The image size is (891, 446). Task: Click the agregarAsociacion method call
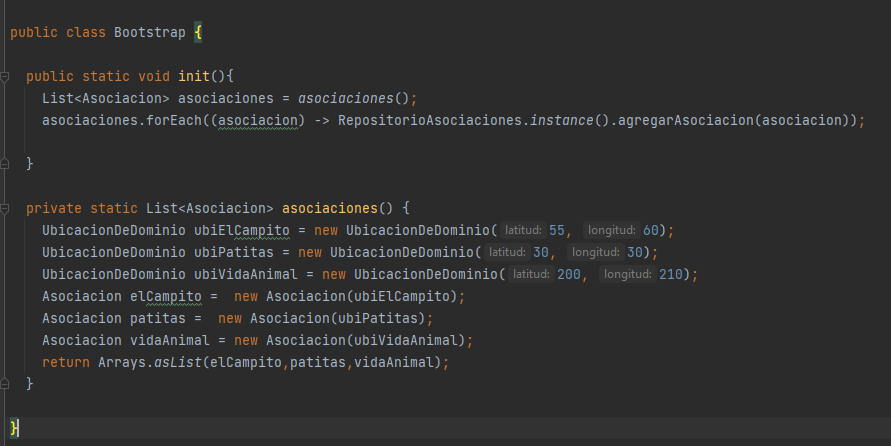(686, 120)
